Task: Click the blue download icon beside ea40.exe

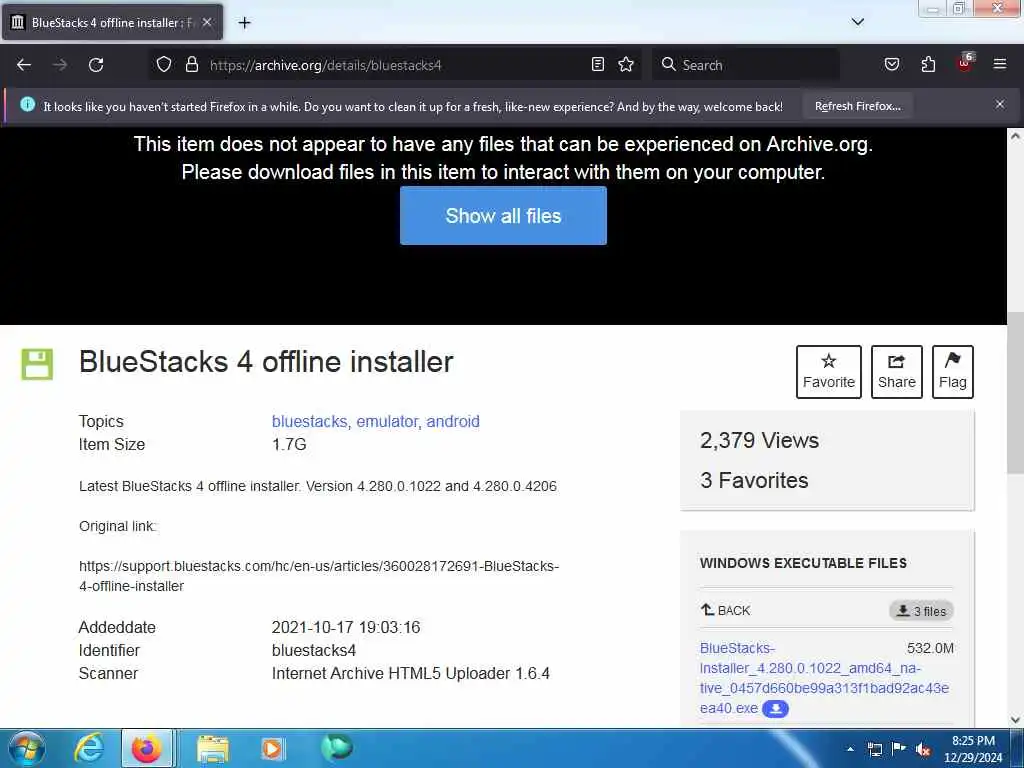Action: [x=775, y=709]
